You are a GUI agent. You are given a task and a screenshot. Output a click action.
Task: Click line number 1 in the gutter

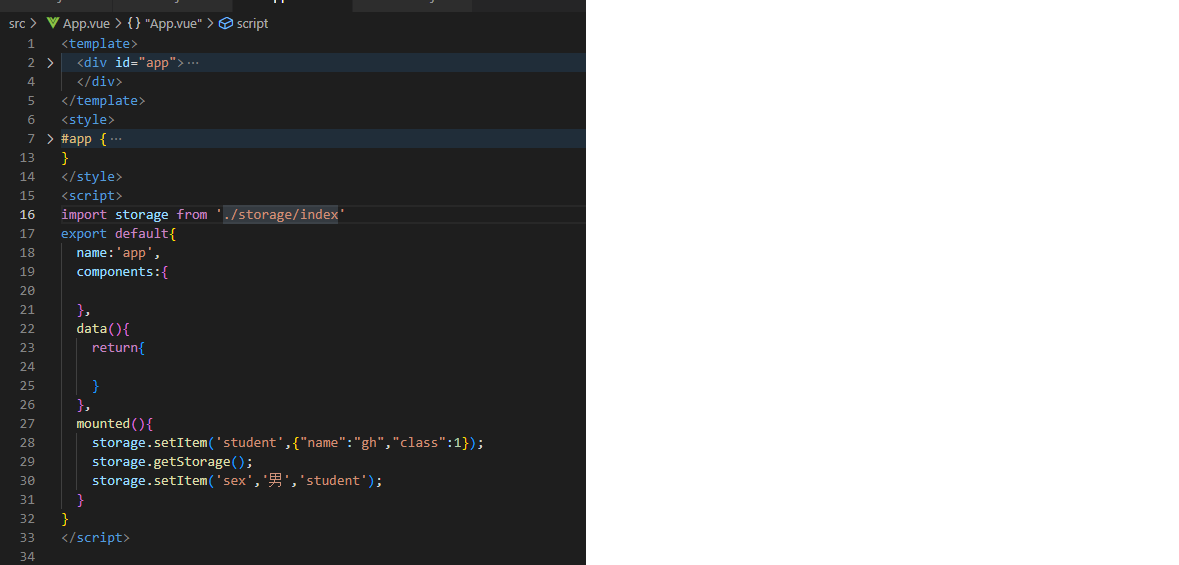31,44
